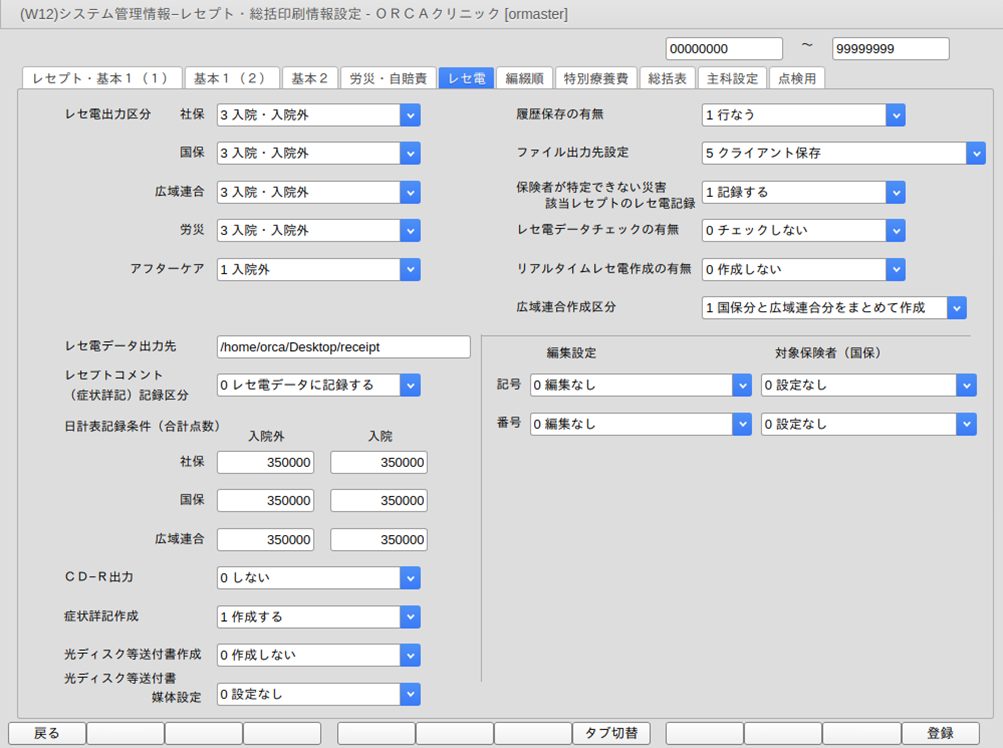1003x748 pixels.
Task: Expand the 広域連合作成区分 dropdown
Action: (x=956, y=307)
